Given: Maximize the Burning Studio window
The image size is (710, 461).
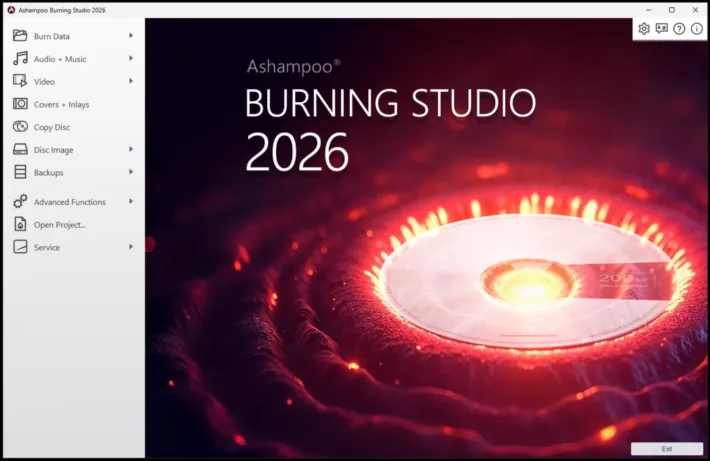Looking at the screenshot, I should pyautogui.click(x=672, y=10).
